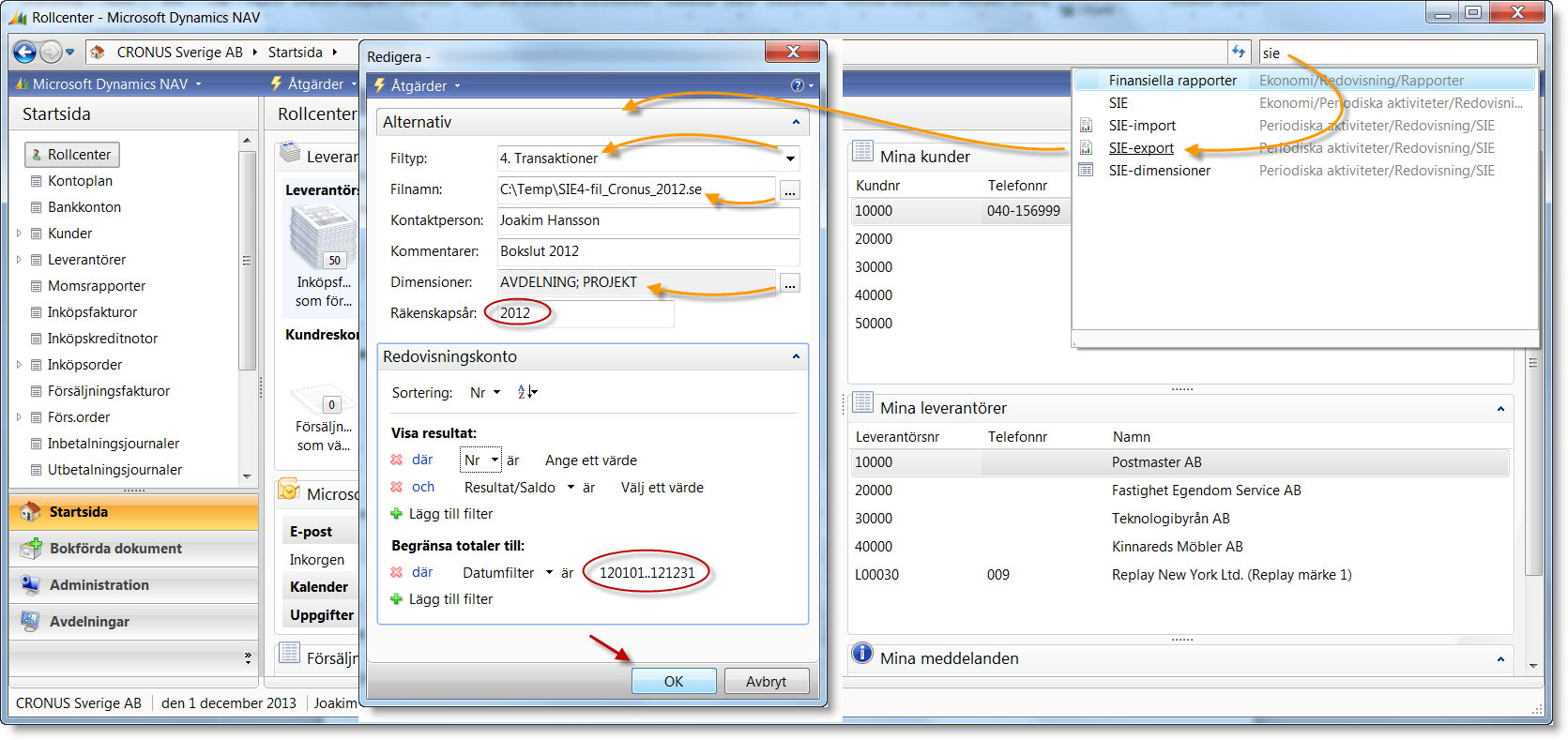This screenshot has width=1568, height=740.
Task: Click Lägg till filter under Begränsa totaler
Action: [x=450, y=599]
